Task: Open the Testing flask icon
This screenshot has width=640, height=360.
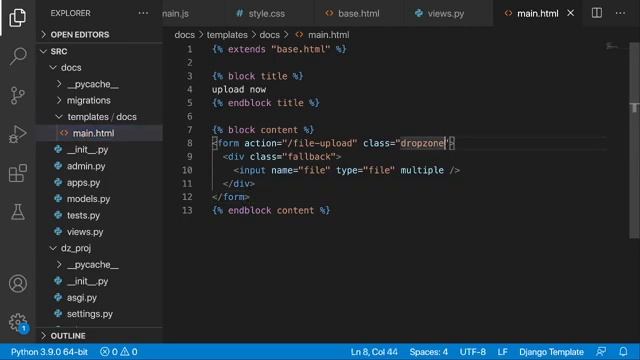Action: [18, 212]
